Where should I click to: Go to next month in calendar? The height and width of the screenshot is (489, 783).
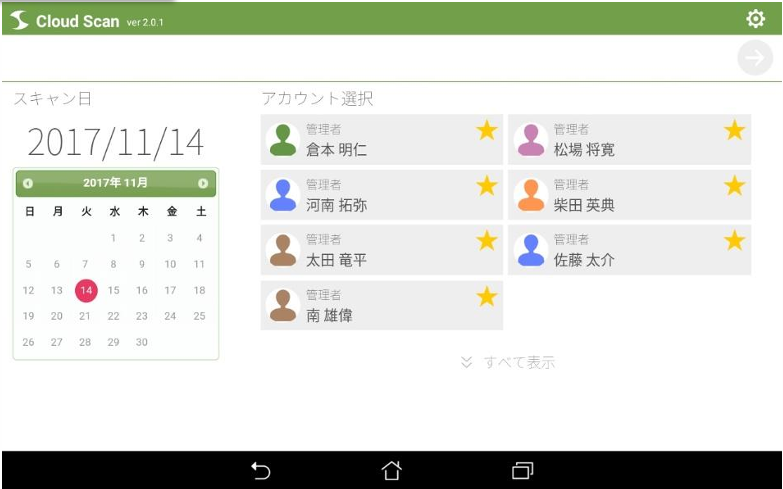203,183
